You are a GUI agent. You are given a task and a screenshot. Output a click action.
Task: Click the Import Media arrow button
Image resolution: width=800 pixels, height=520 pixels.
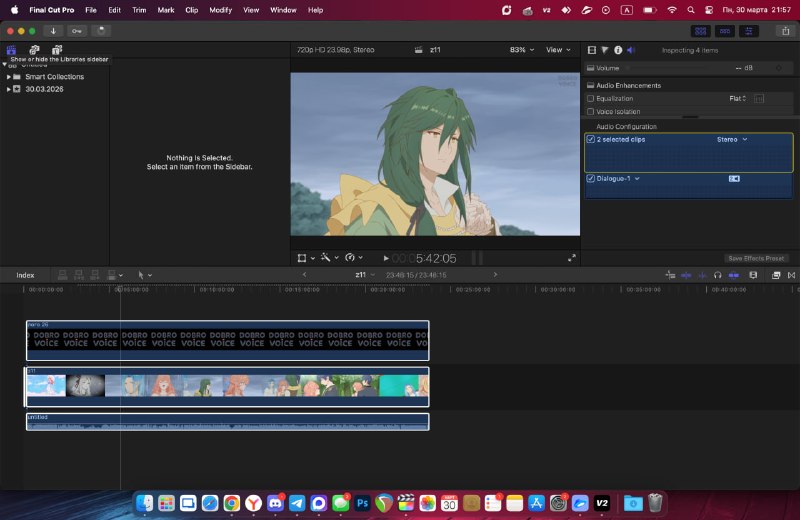pyautogui.click(x=53, y=31)
